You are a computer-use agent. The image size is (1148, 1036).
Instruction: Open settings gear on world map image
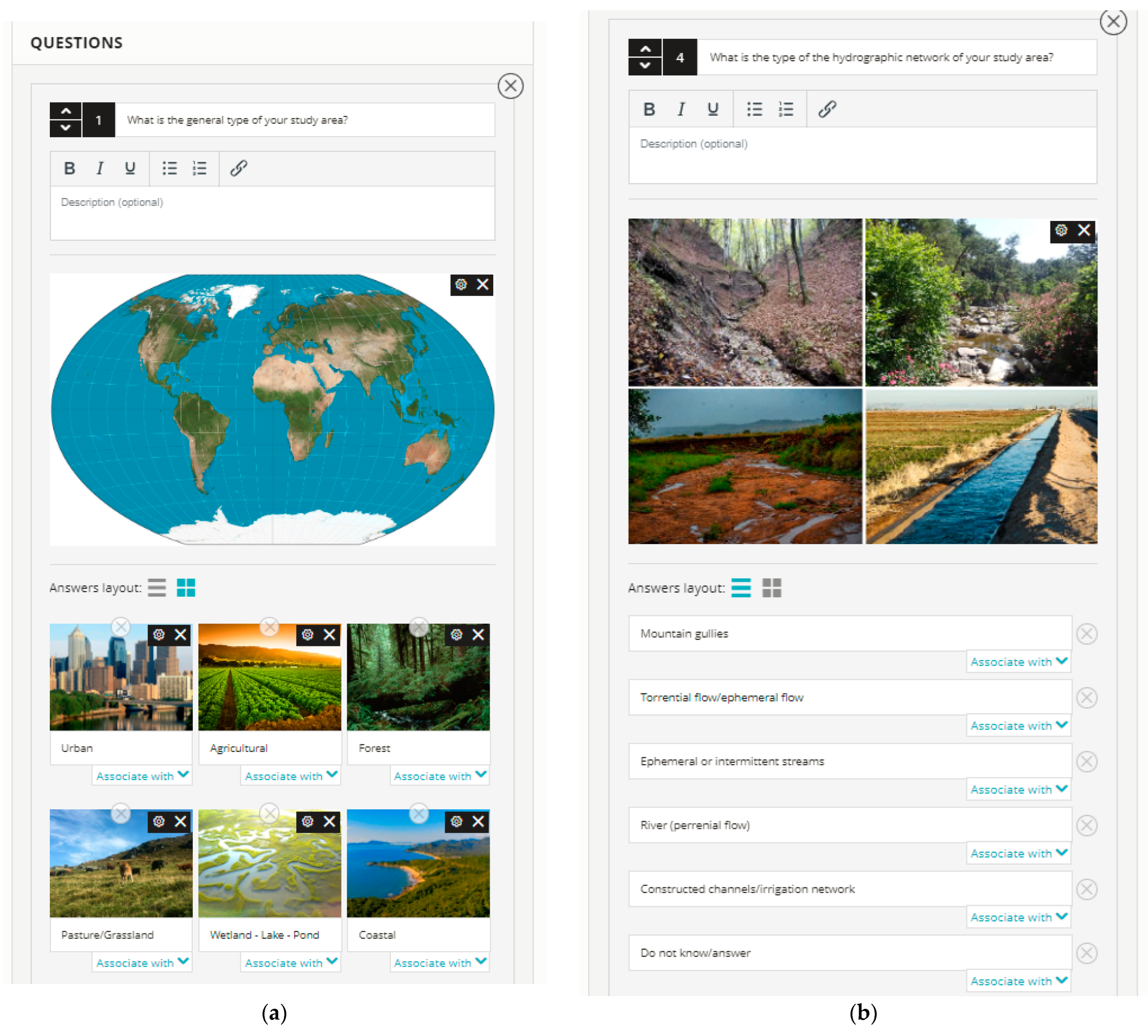(461, 285)
